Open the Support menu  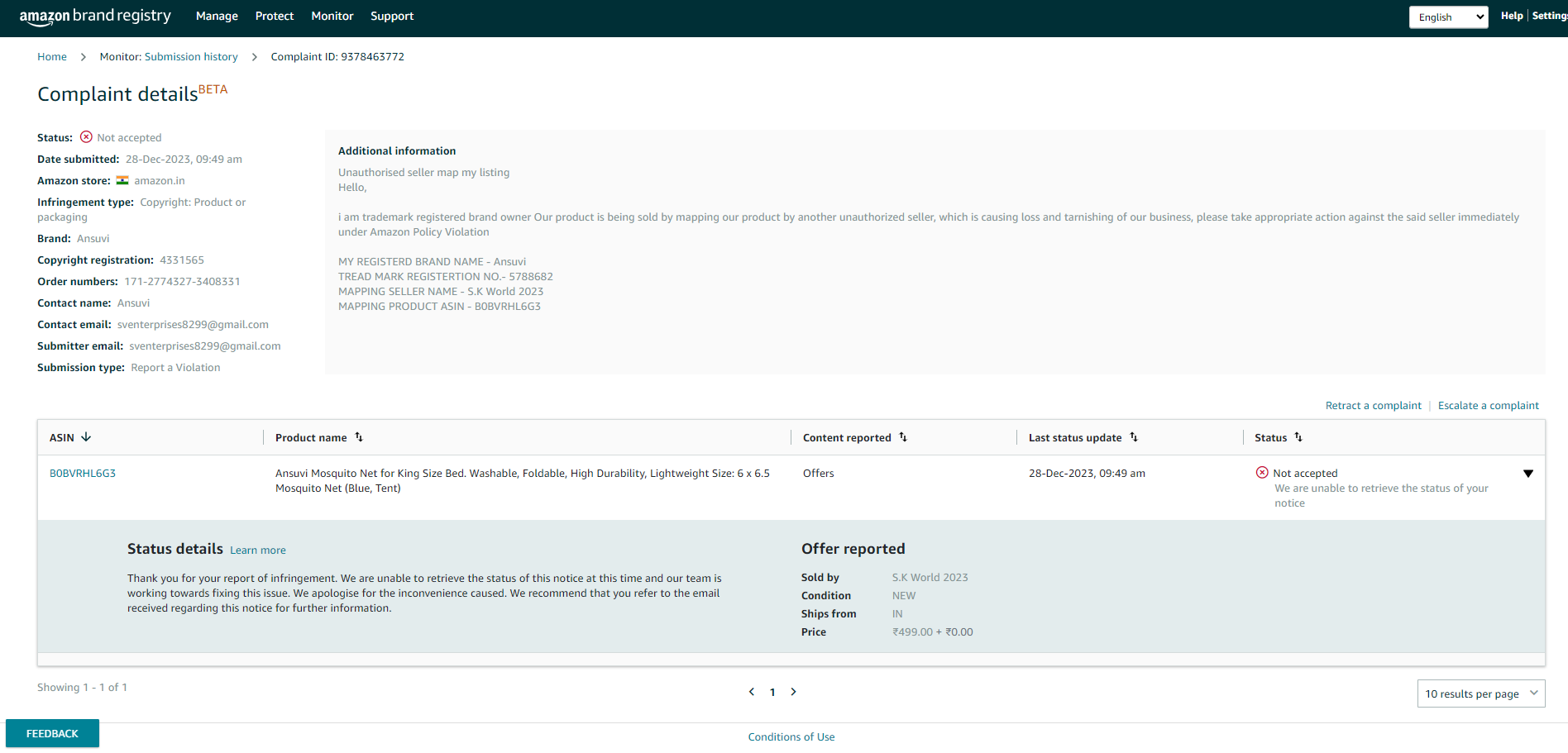click(392, 16)
